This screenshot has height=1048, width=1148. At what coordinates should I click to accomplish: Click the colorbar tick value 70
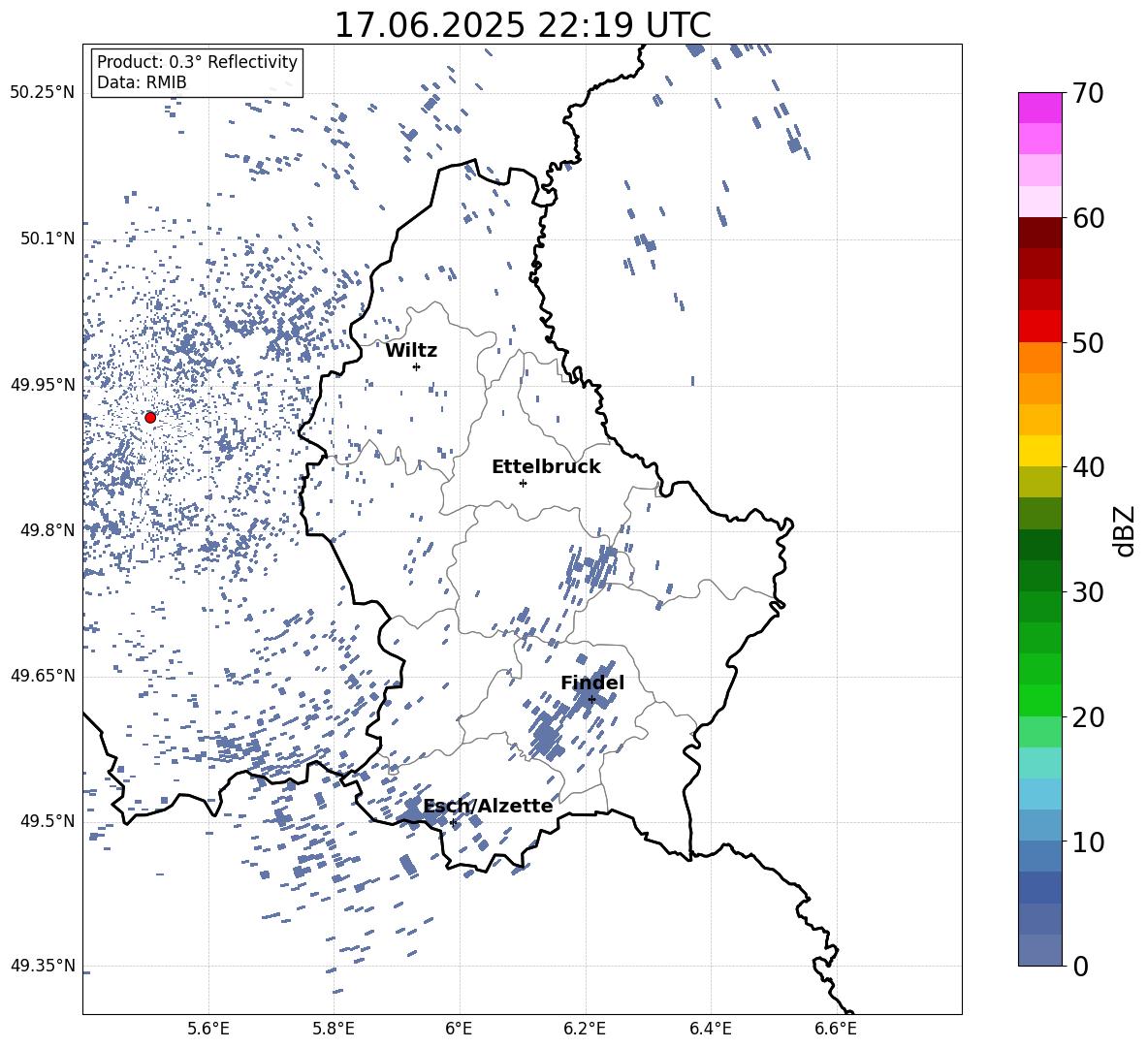pos(1088,94)
